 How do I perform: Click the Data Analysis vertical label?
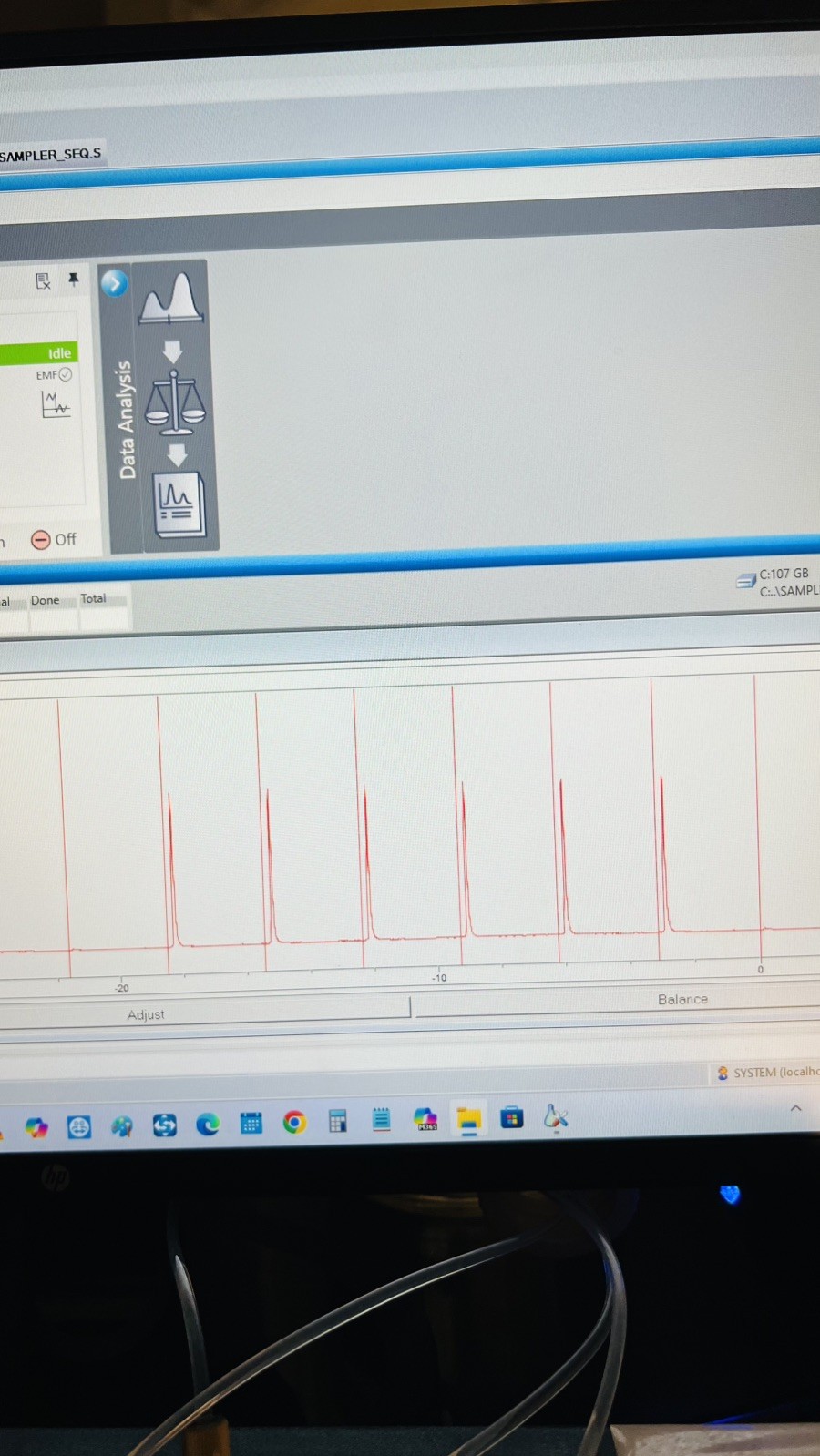point(126,420)
